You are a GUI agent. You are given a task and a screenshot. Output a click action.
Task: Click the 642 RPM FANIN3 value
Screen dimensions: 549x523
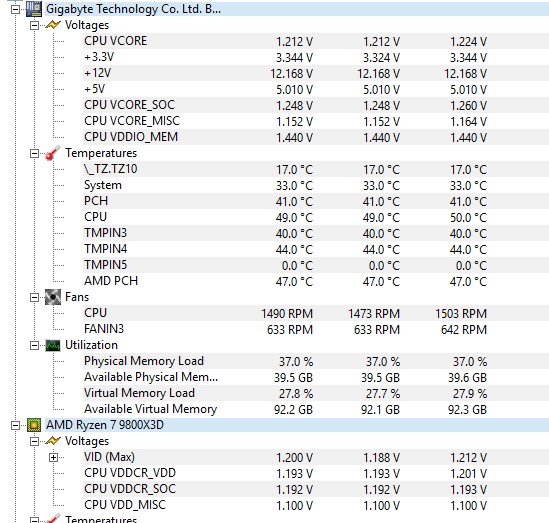tap(464, 330)
